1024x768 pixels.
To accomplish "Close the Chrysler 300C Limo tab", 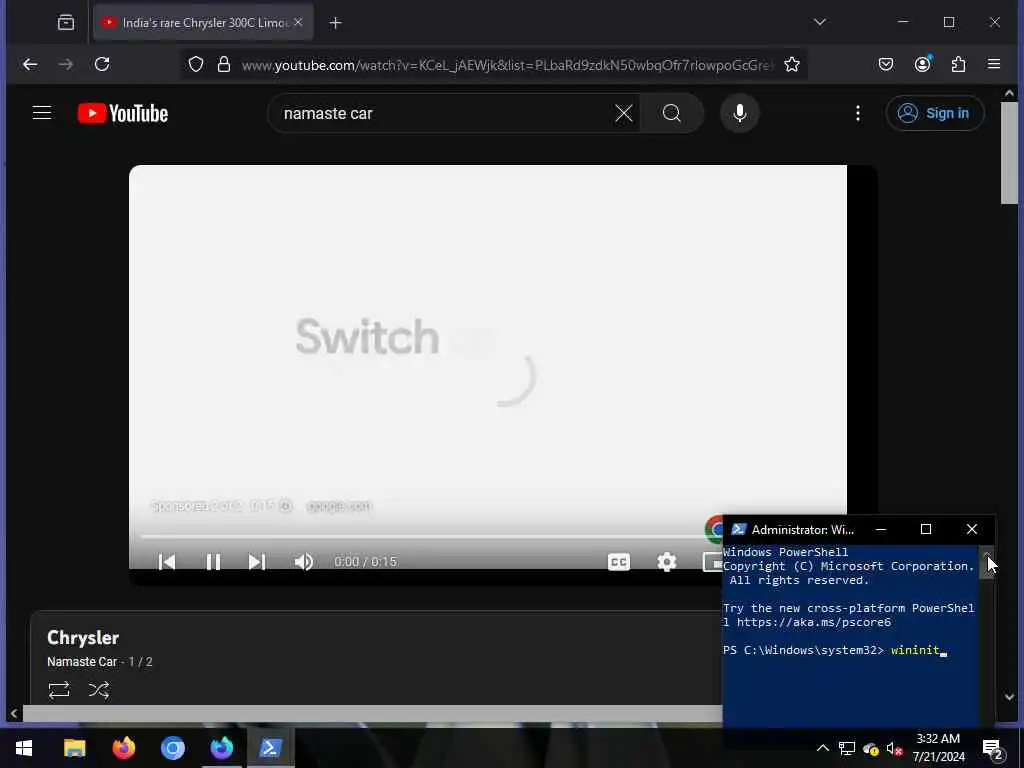I will tap(298, 22).
